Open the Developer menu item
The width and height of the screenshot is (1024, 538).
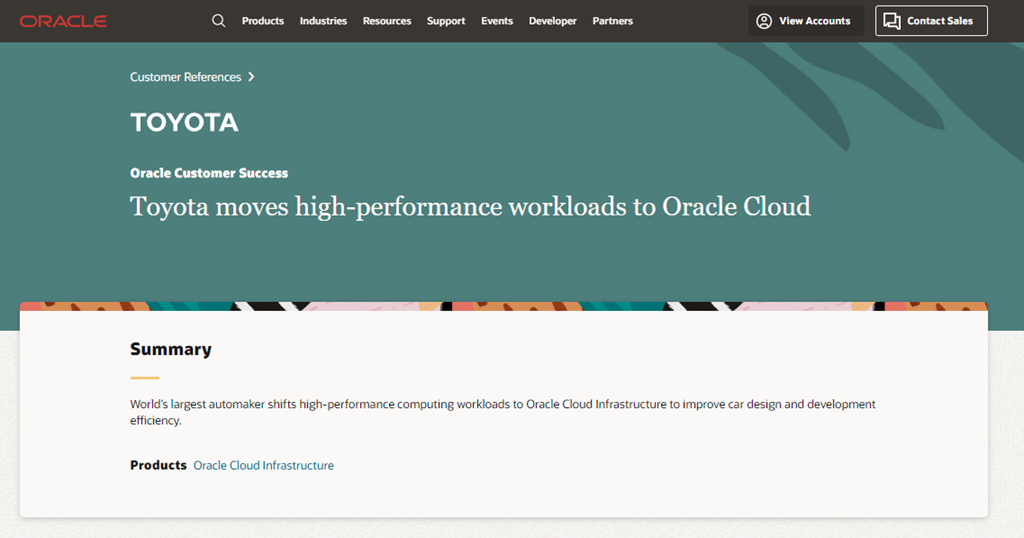552,21
